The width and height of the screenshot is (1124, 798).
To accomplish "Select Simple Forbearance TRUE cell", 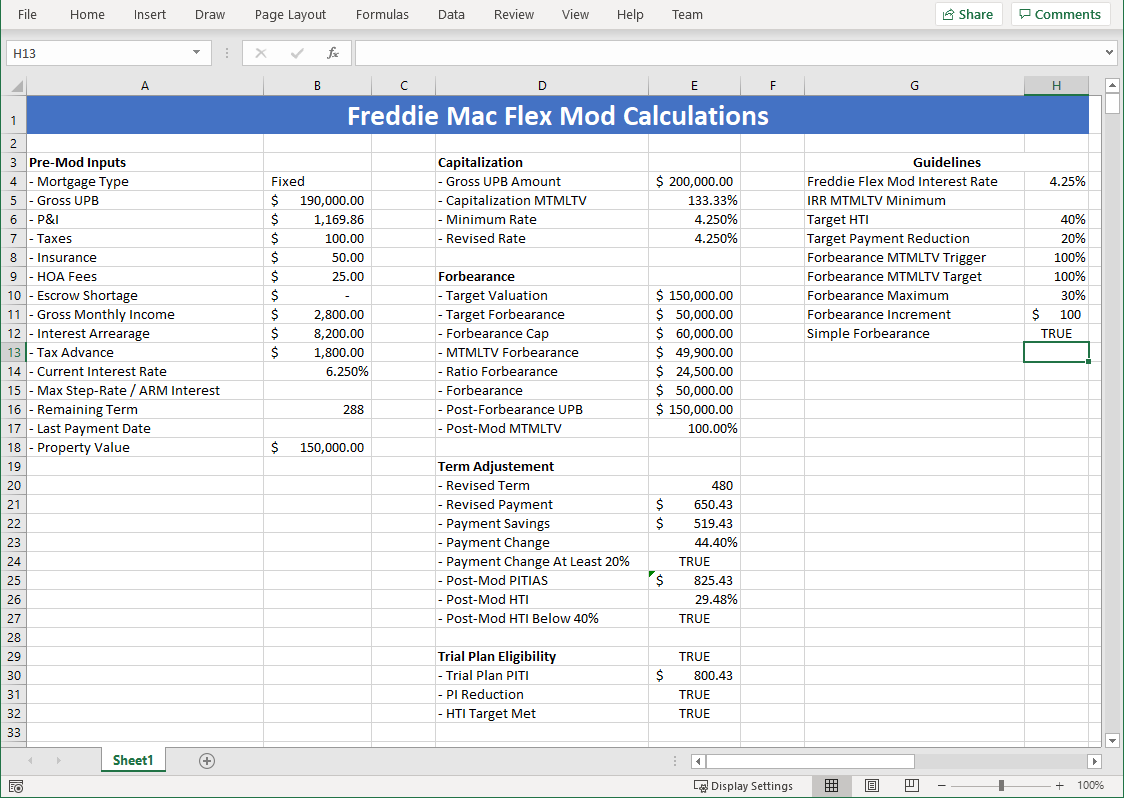I will 1056,333.
